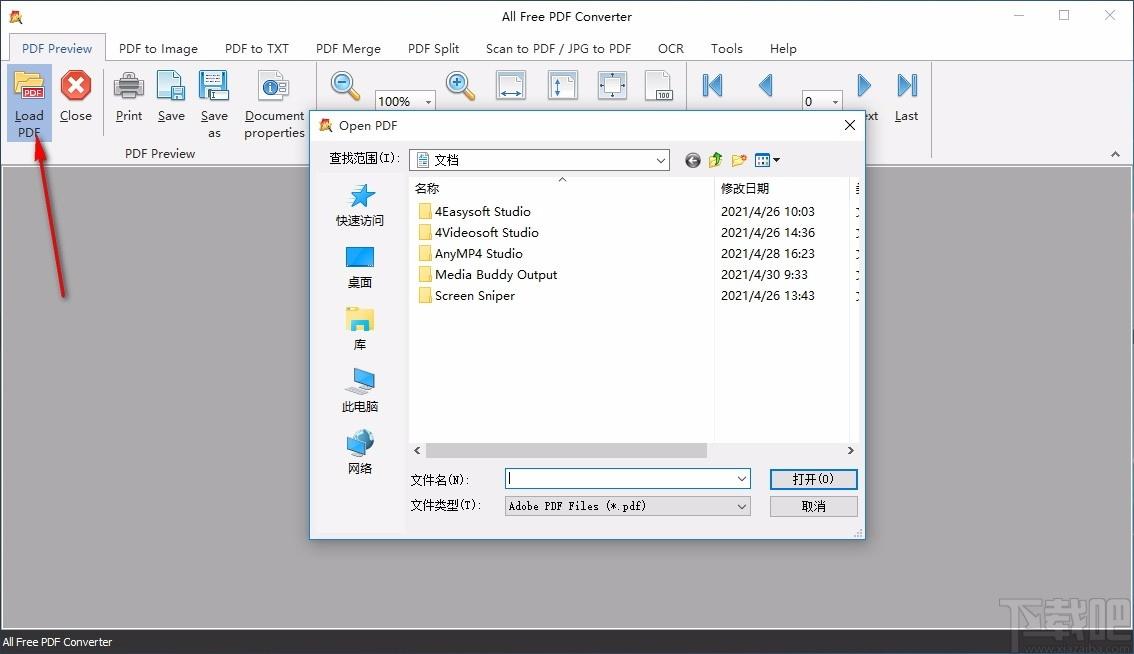Switch to PDF Merge tab
Screen dimensions: 1134x654
pyautogui.click(x=348, y=48)
